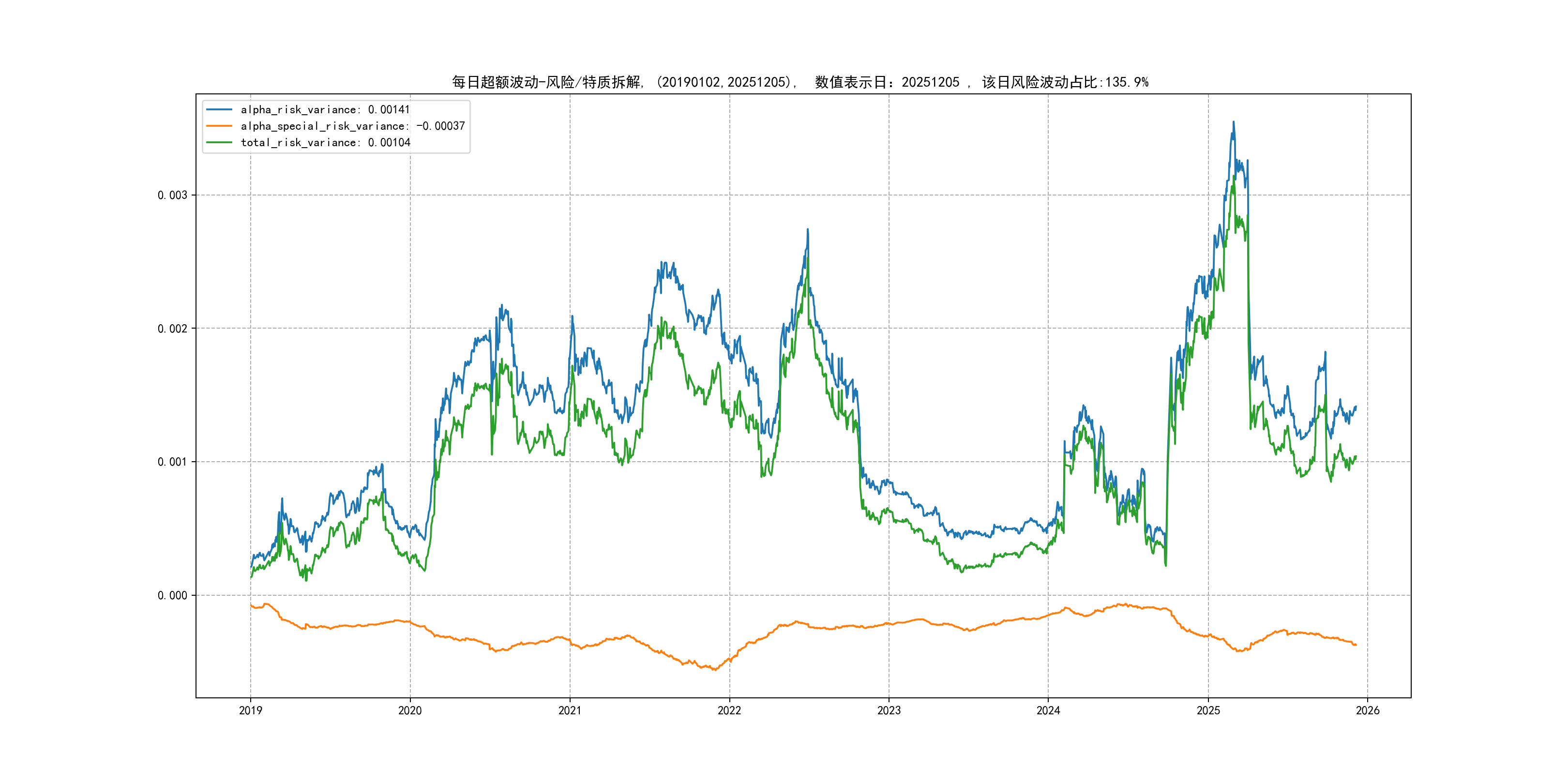The height and width of the screenshot is (784, 1568).
Task: Click the 2026 x-axis tick label
Action: click(x=1368, y=710)
